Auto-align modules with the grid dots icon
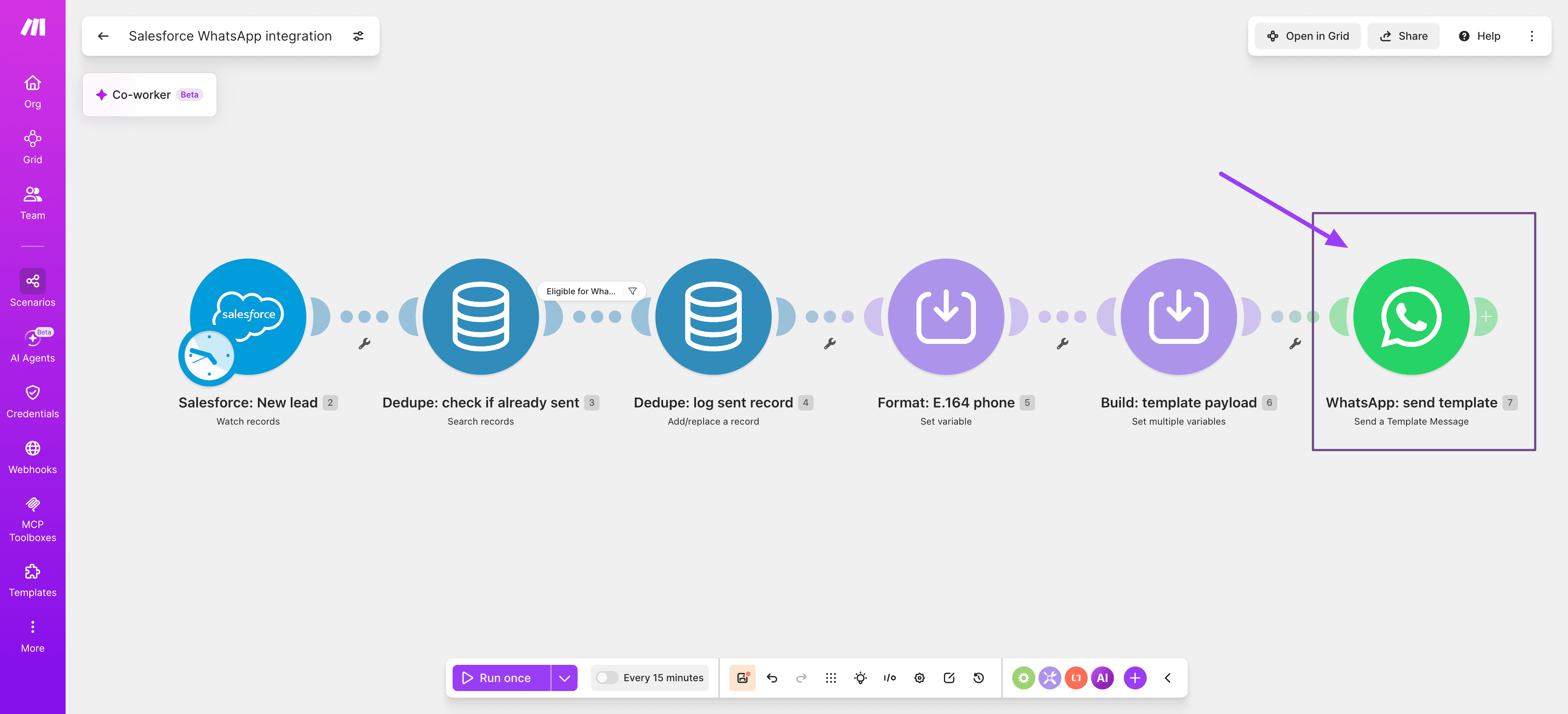This screenshot has width=1568, height=714. 831,678
